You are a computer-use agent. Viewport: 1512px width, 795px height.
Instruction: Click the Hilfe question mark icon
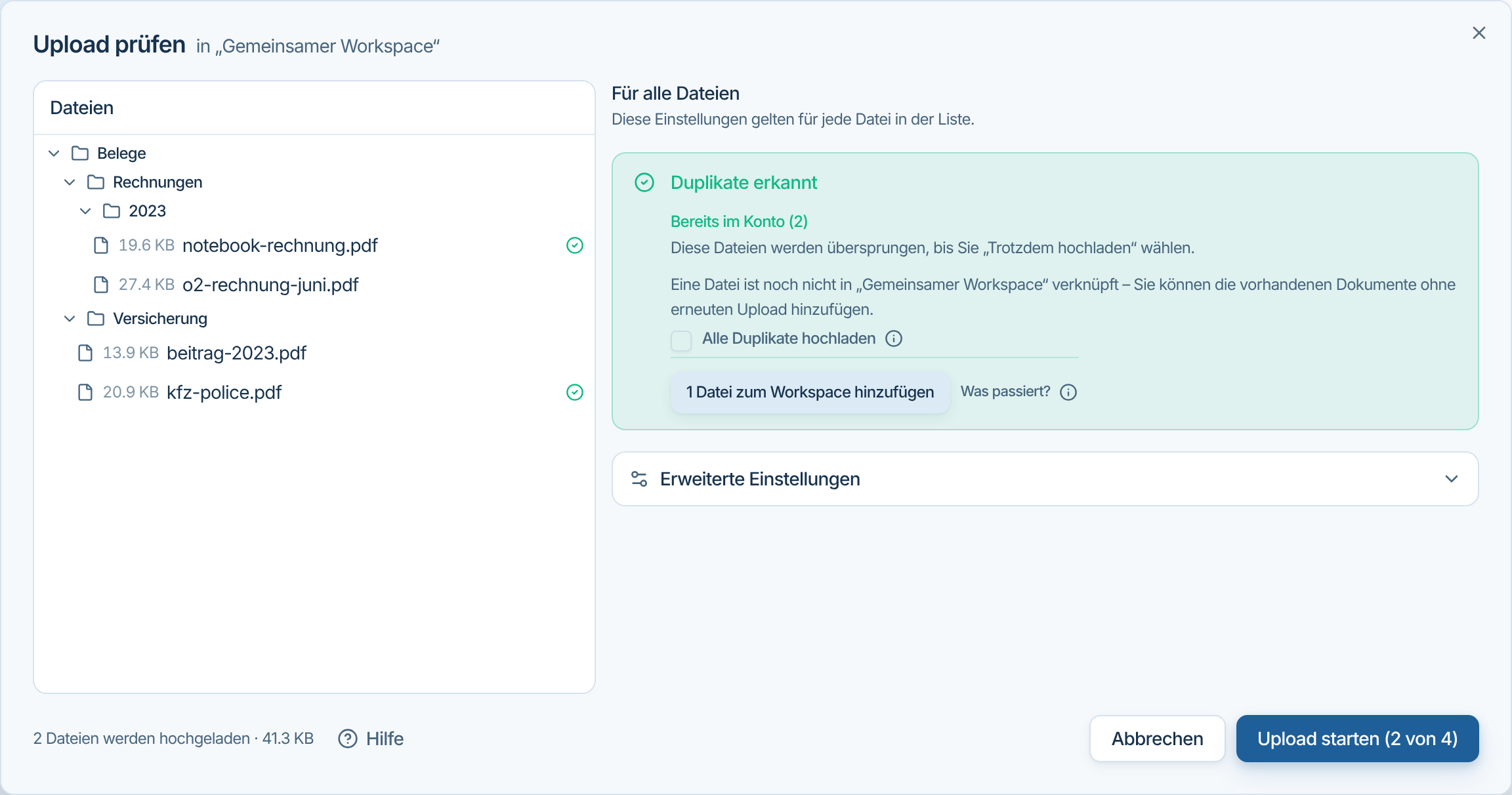click(x=348, y=739)
